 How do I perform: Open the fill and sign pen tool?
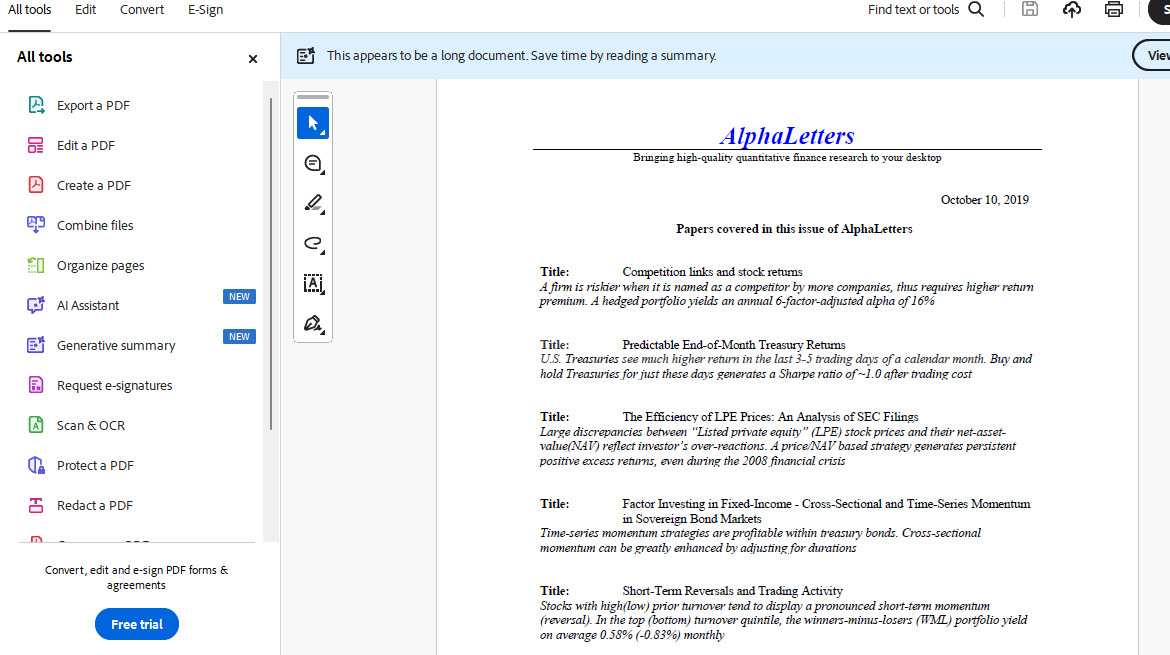(313, 324)
